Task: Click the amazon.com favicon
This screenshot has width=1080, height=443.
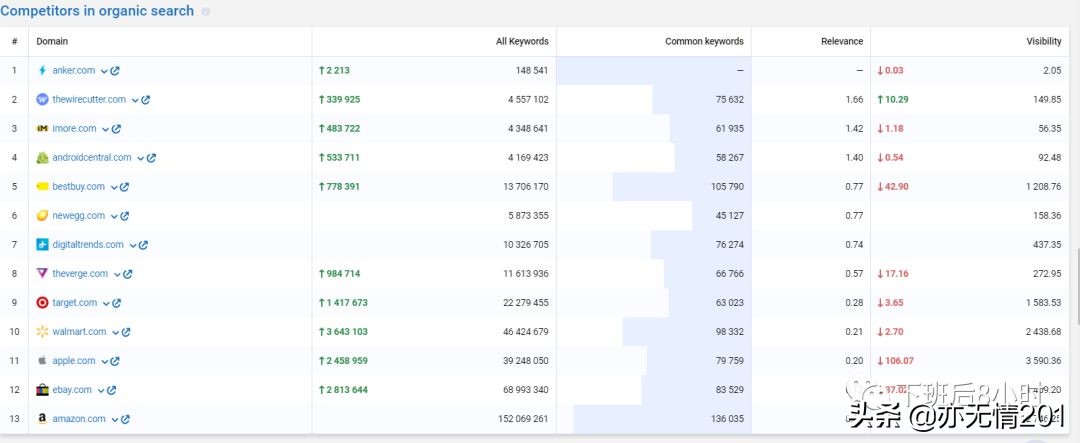Action: point(42,418)
